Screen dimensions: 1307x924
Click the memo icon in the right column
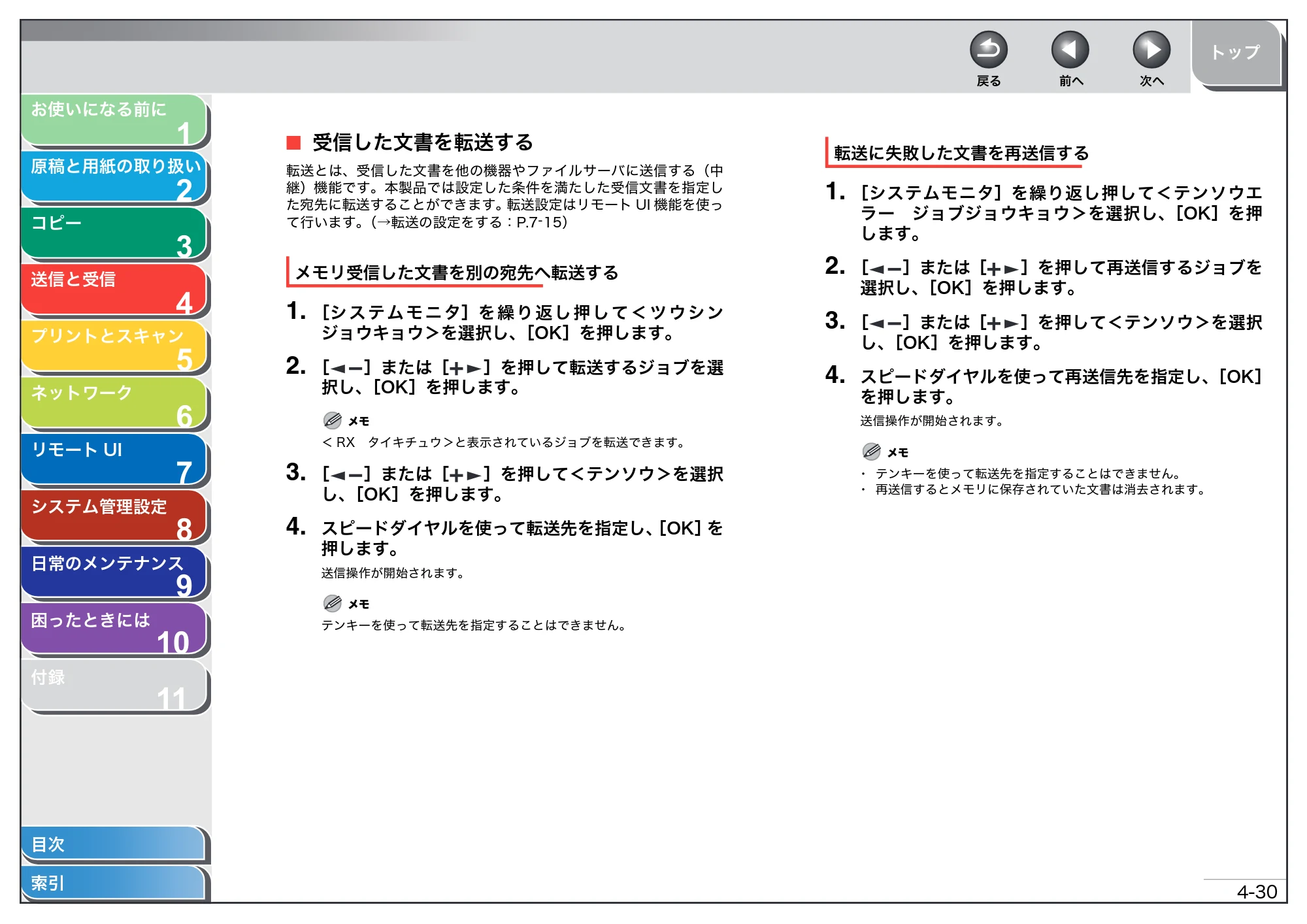coord(871,452)
